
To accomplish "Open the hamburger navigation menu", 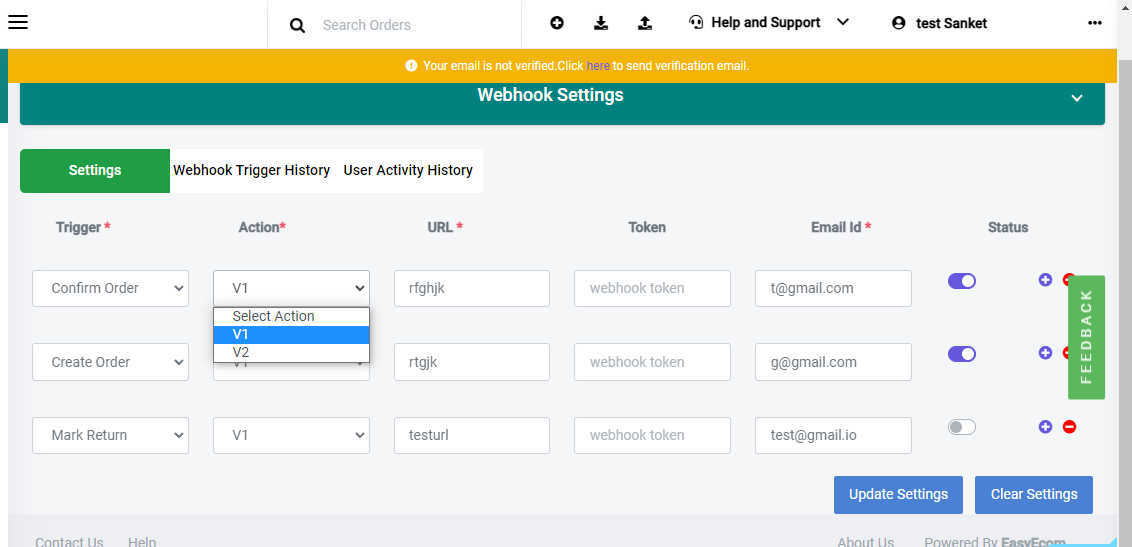I will (x=17, y=22).
